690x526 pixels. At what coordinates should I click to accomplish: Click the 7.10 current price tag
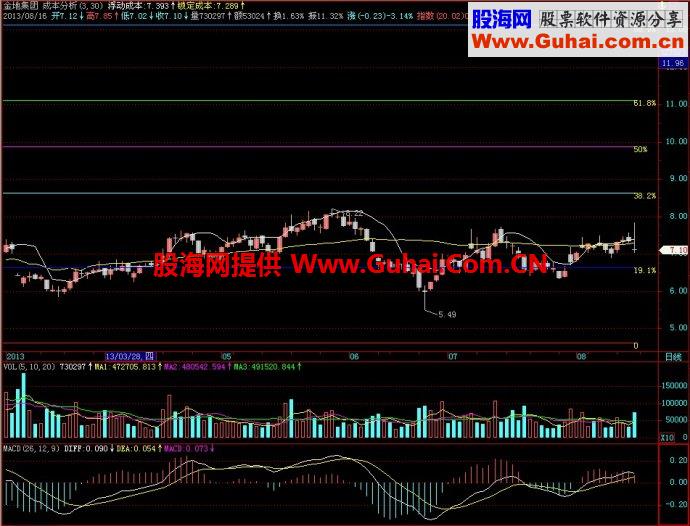[x=675, y=250]
